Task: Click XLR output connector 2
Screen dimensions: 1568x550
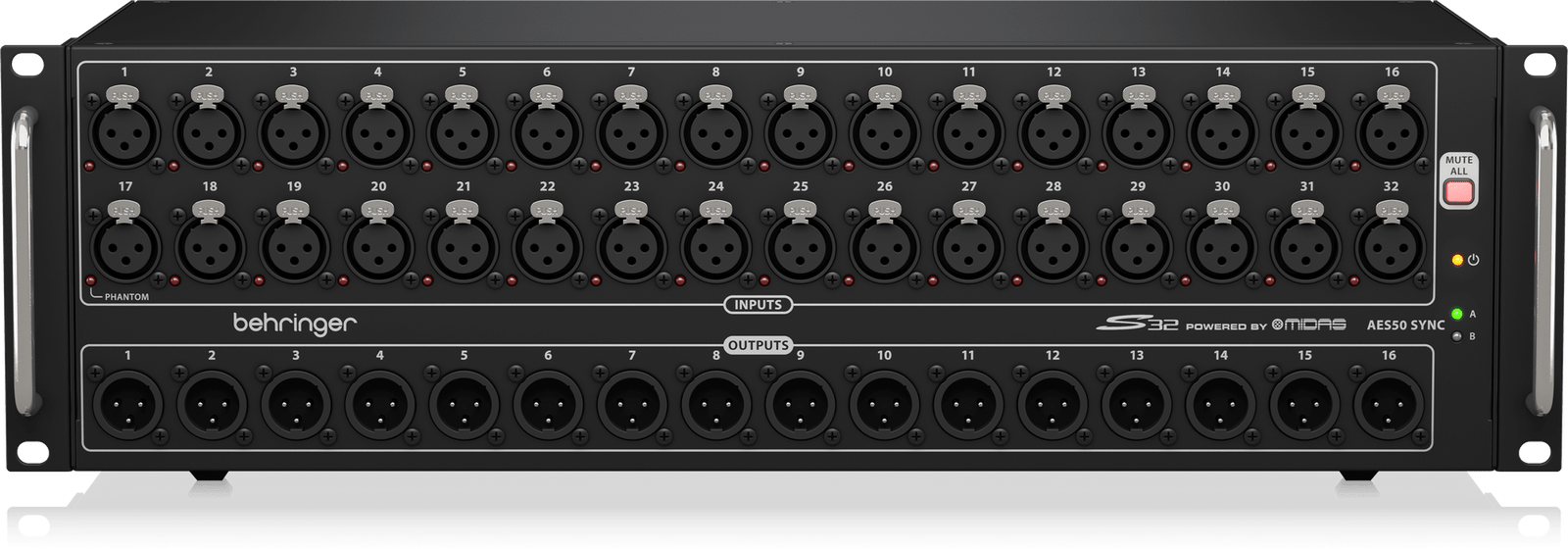Action: coord(212,405)
